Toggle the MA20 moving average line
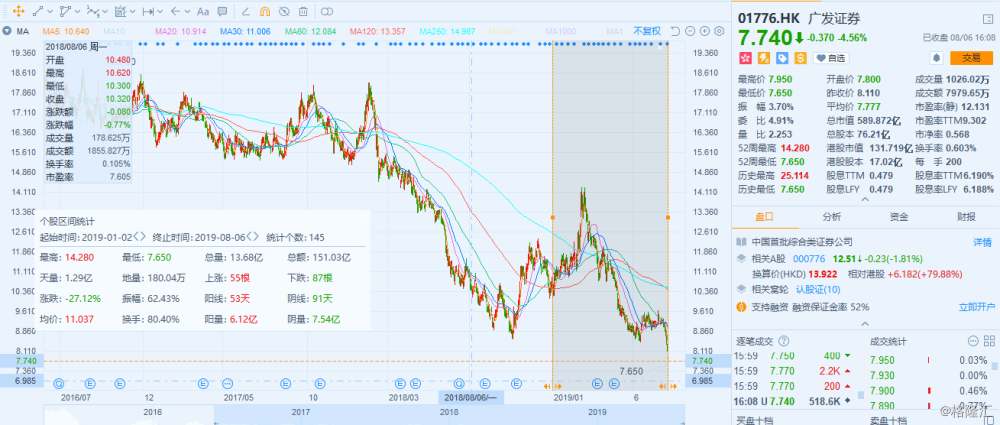 [x=180, y=31]
